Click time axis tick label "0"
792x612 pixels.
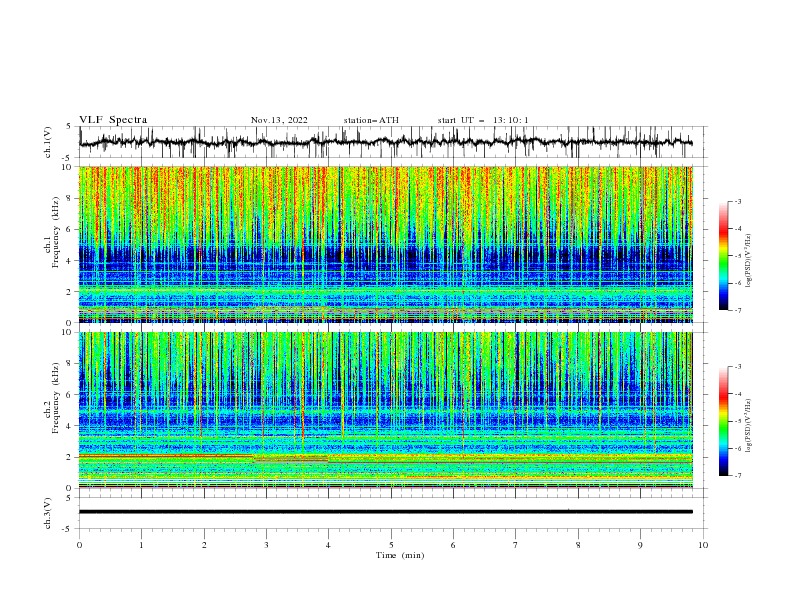[x=79, y=545]
